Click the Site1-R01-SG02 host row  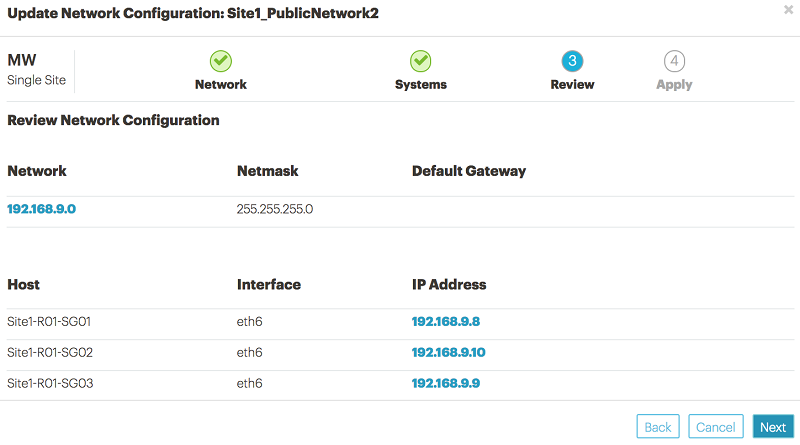pos(56,353)
